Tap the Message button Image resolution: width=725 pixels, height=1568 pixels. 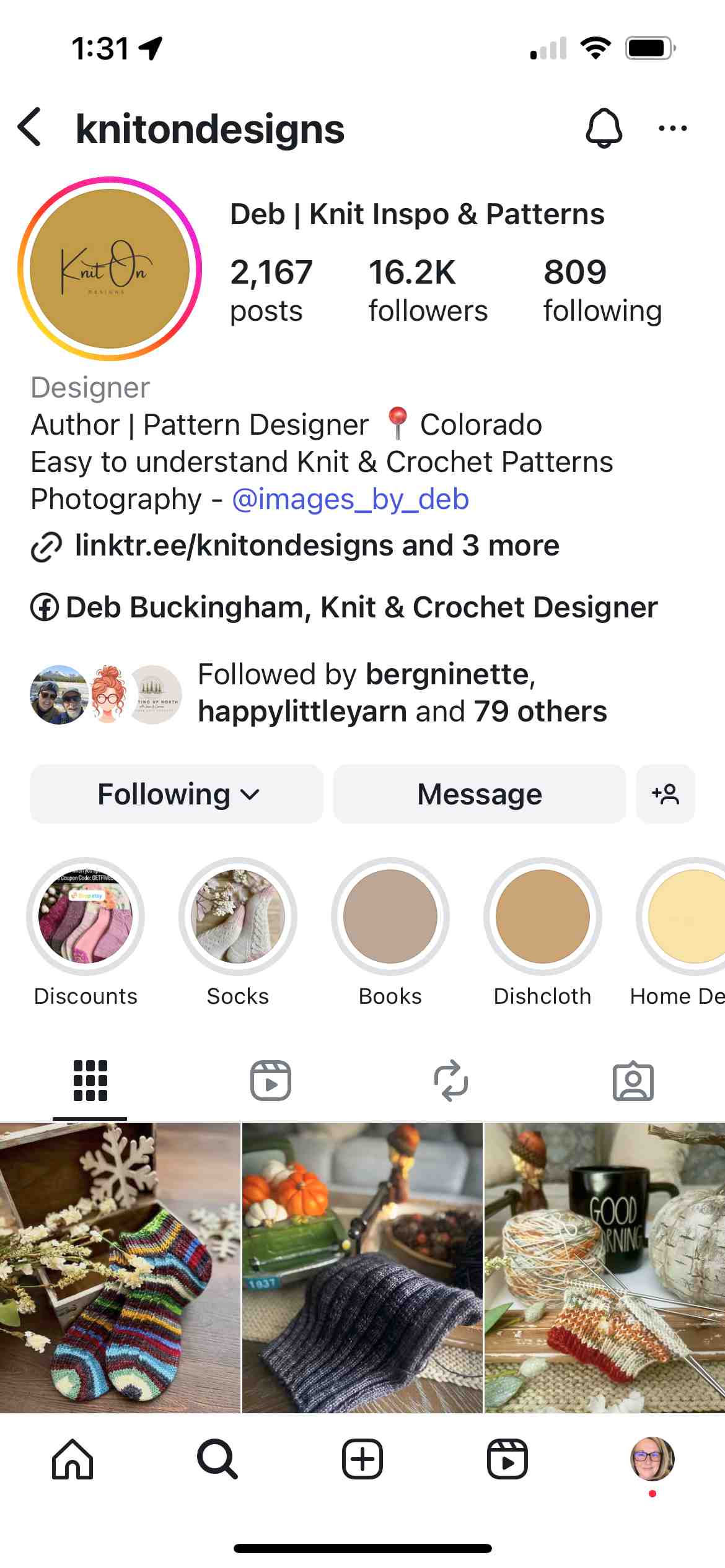(x=480, y=794)
